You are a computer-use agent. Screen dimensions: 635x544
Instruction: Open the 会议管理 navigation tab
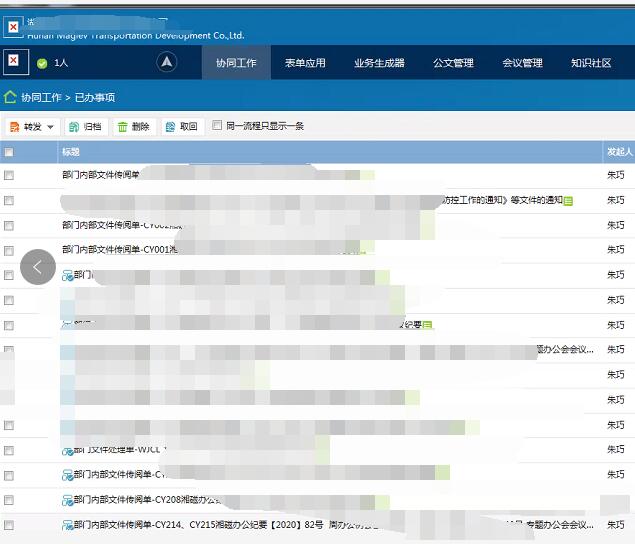click(522, 63)
